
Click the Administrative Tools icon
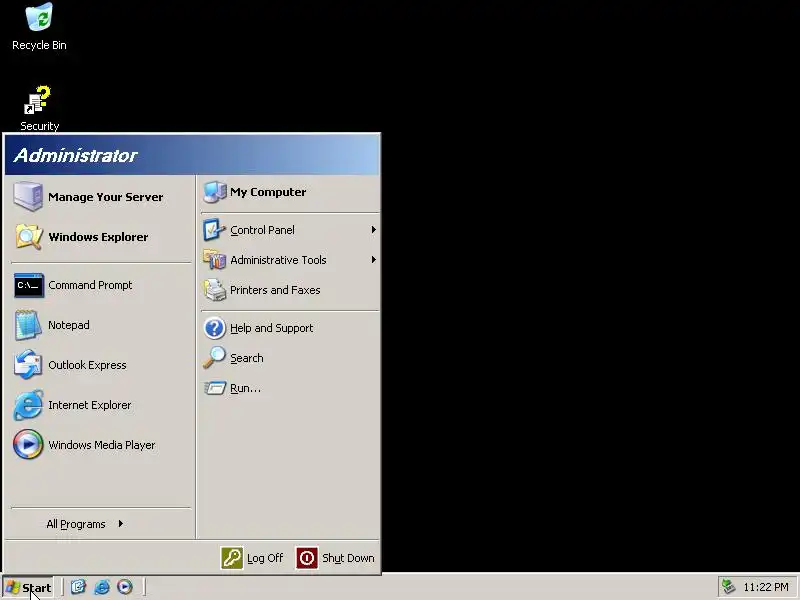(x=214, y=260)
